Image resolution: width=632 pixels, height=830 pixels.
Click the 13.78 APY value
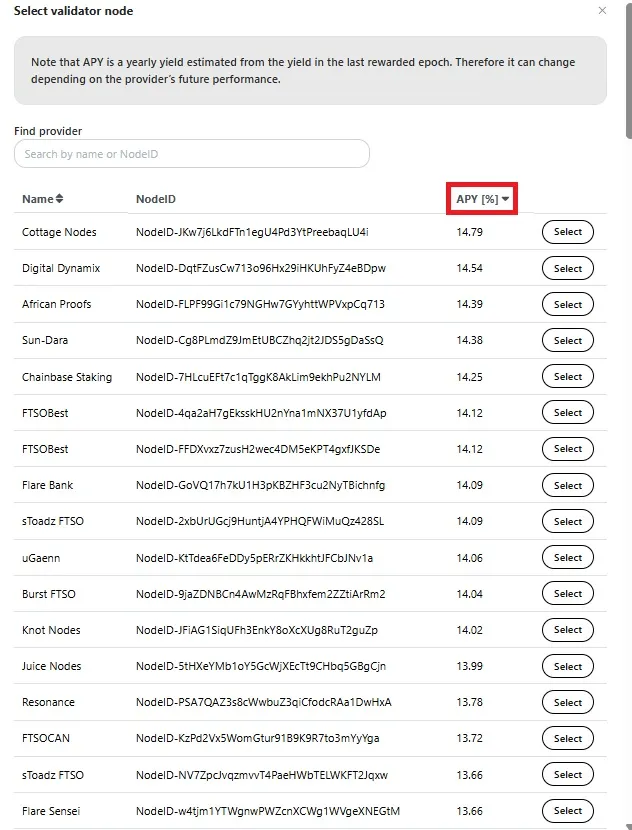[x=470, y=702]
